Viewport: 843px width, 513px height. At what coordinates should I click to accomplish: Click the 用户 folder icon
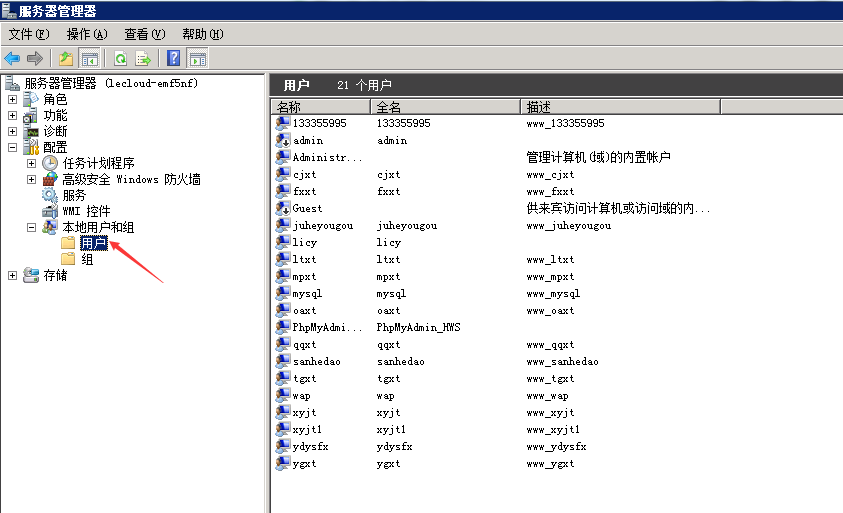click(68, 243)
